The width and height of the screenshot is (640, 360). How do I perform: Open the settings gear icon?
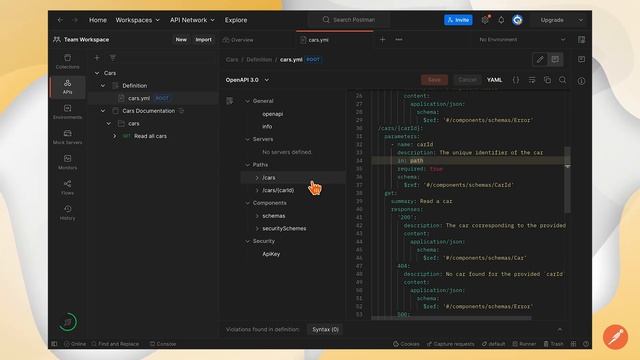coord(485,20)
